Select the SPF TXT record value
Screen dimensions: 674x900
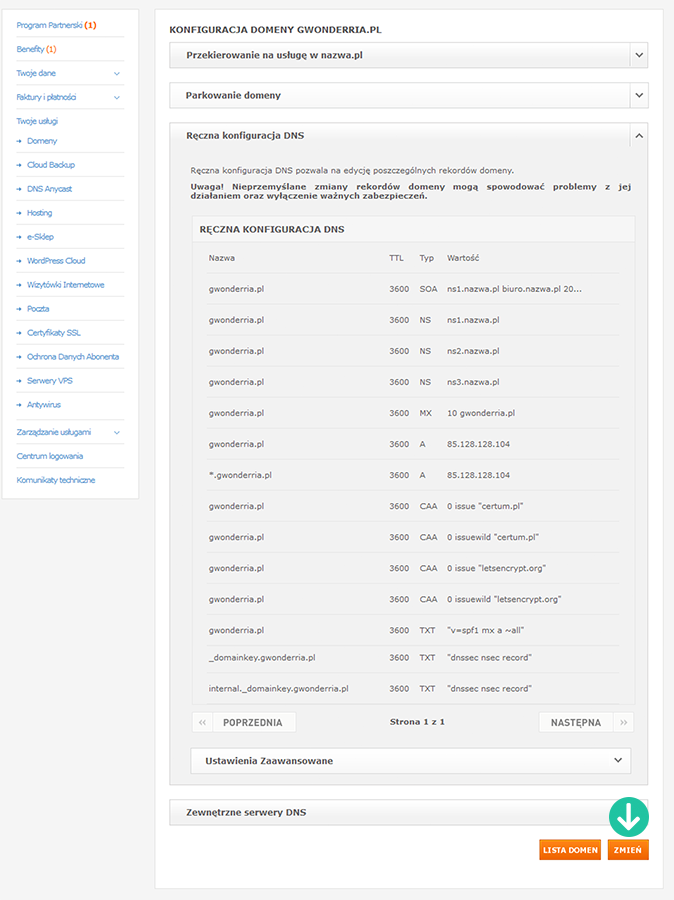tap(486, 630)
